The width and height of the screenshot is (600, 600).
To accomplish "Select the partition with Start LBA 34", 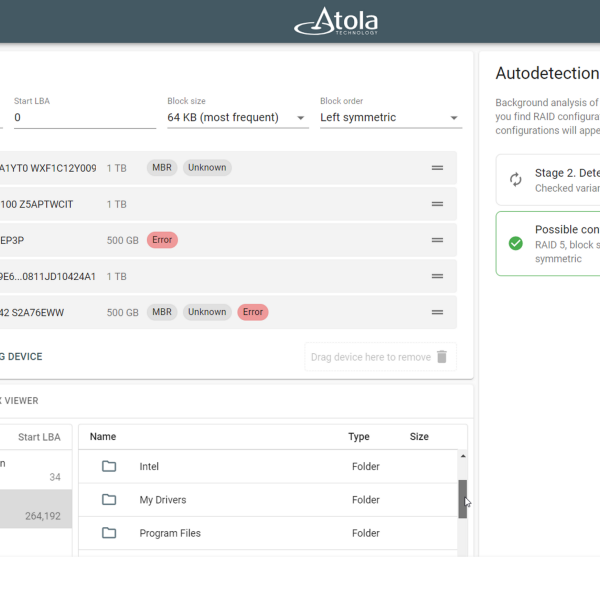I will point(36,470).
